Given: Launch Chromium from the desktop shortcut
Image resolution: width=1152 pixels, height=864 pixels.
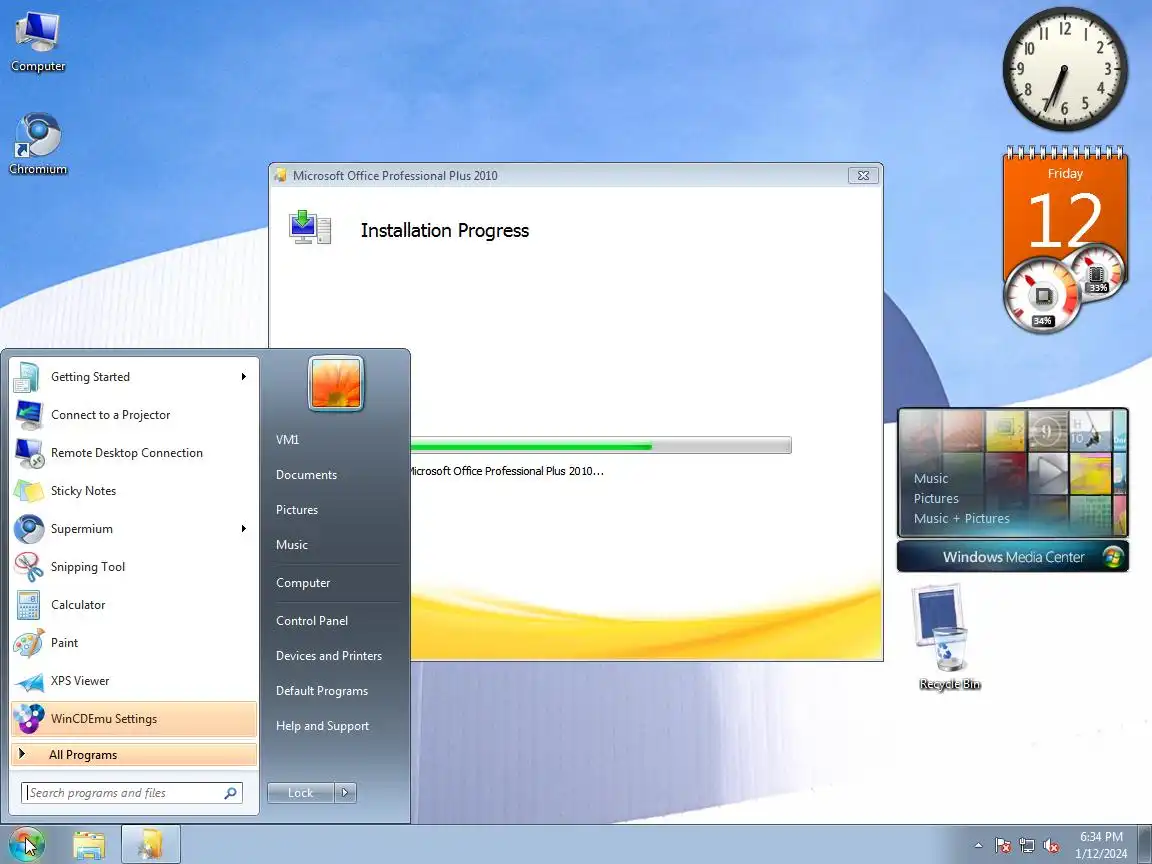Looking at the screenshot, I should (37, 144).
